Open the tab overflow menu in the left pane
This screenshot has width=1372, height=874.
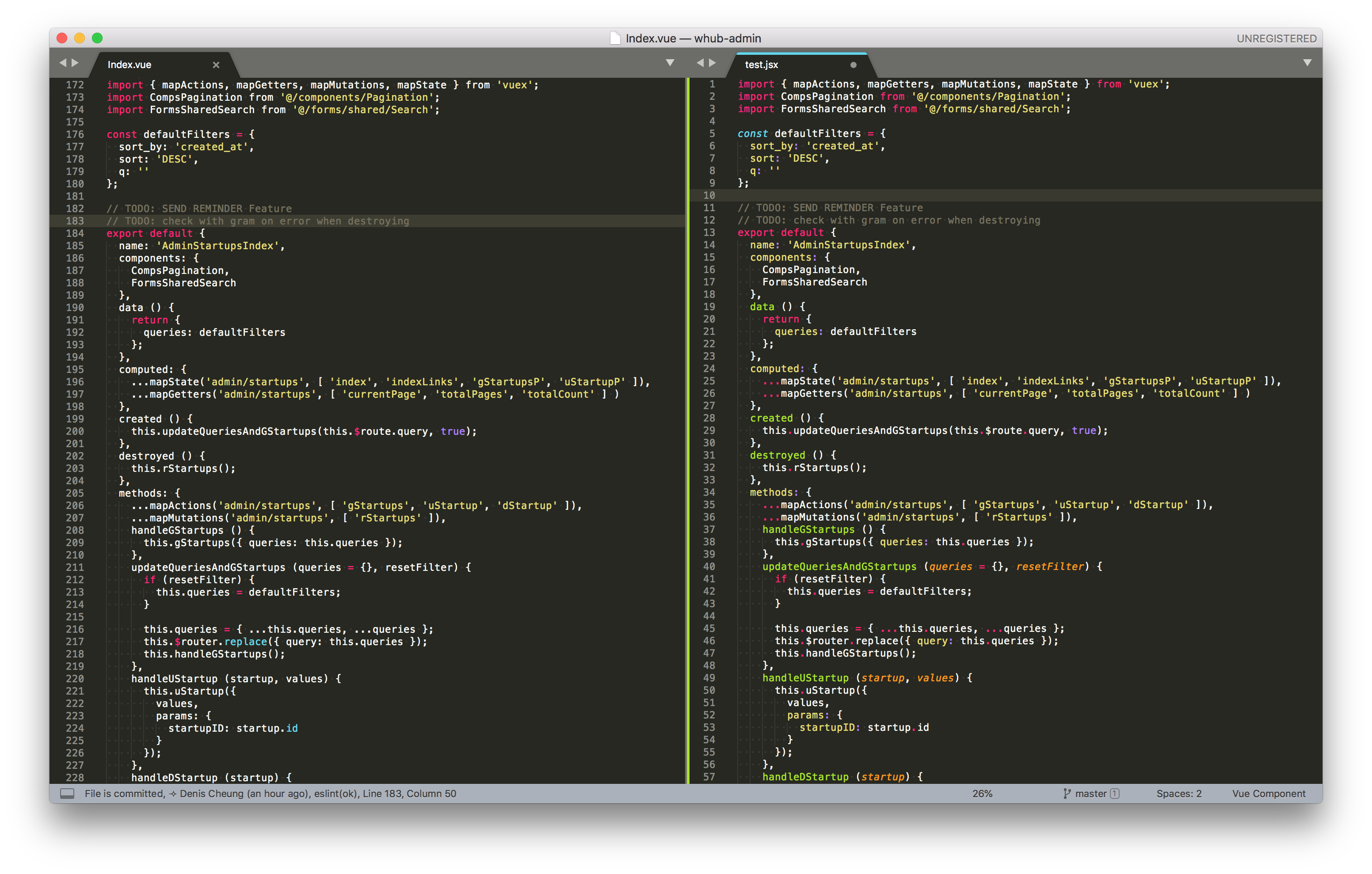click(x=670, y=63)
